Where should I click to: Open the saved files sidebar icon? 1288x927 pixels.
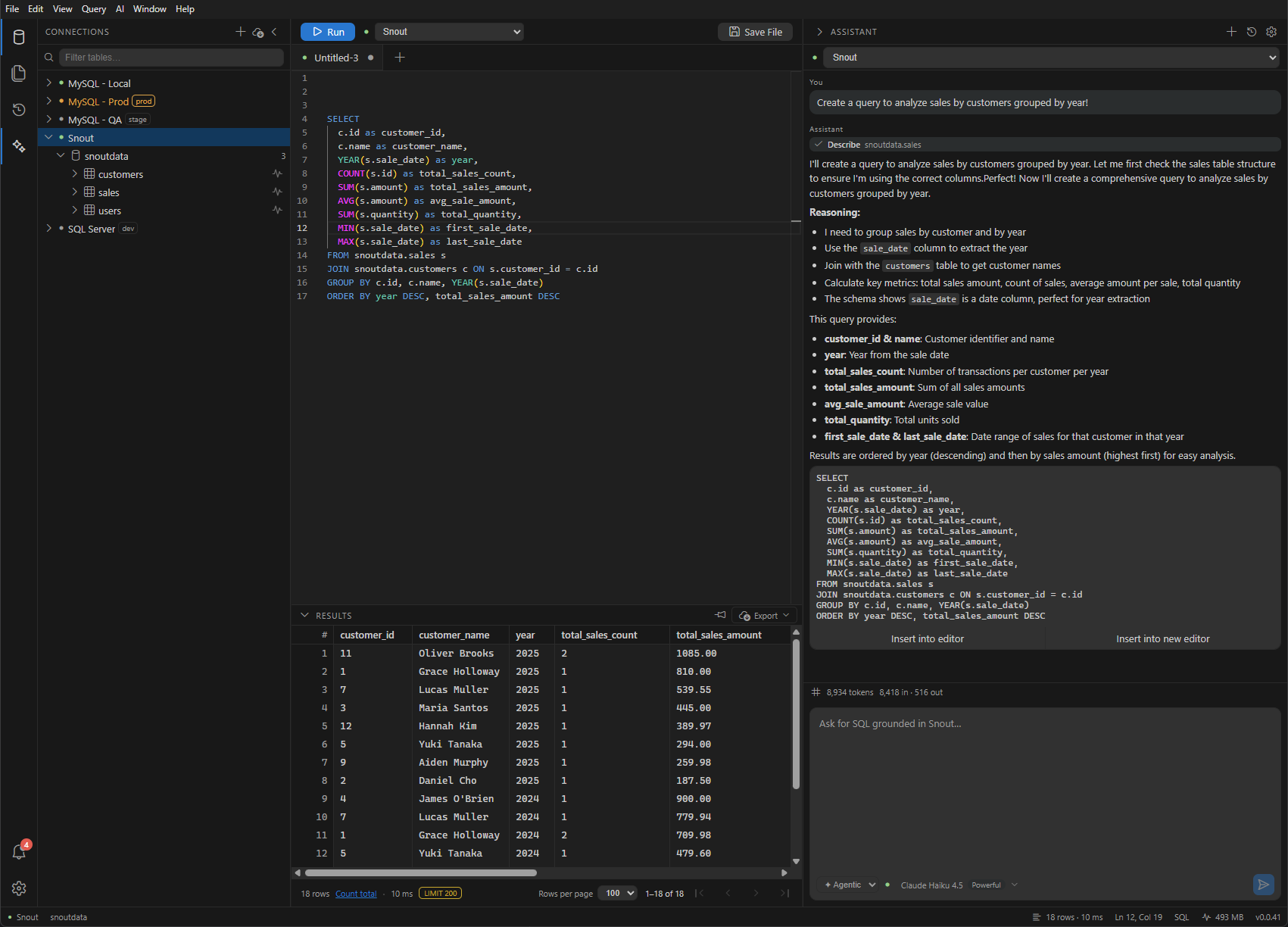click(19, 73)
